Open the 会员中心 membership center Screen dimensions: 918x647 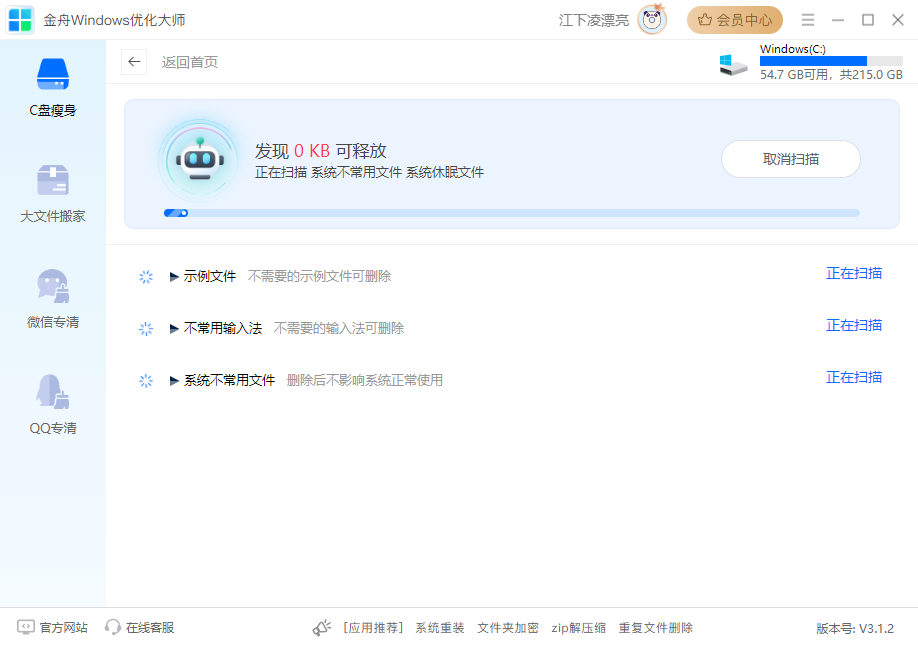pyautogui.click(x=735, y=20)
